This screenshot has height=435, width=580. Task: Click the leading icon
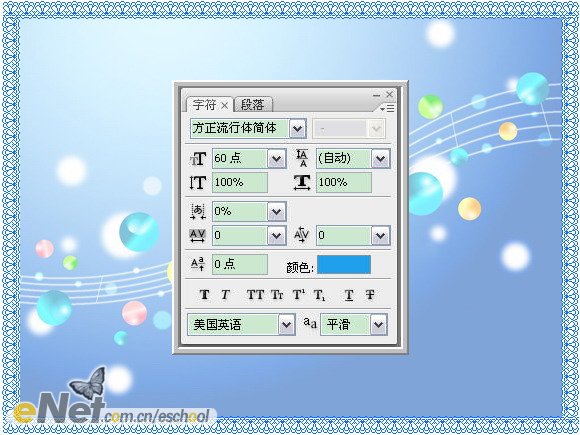click(302, 158)
